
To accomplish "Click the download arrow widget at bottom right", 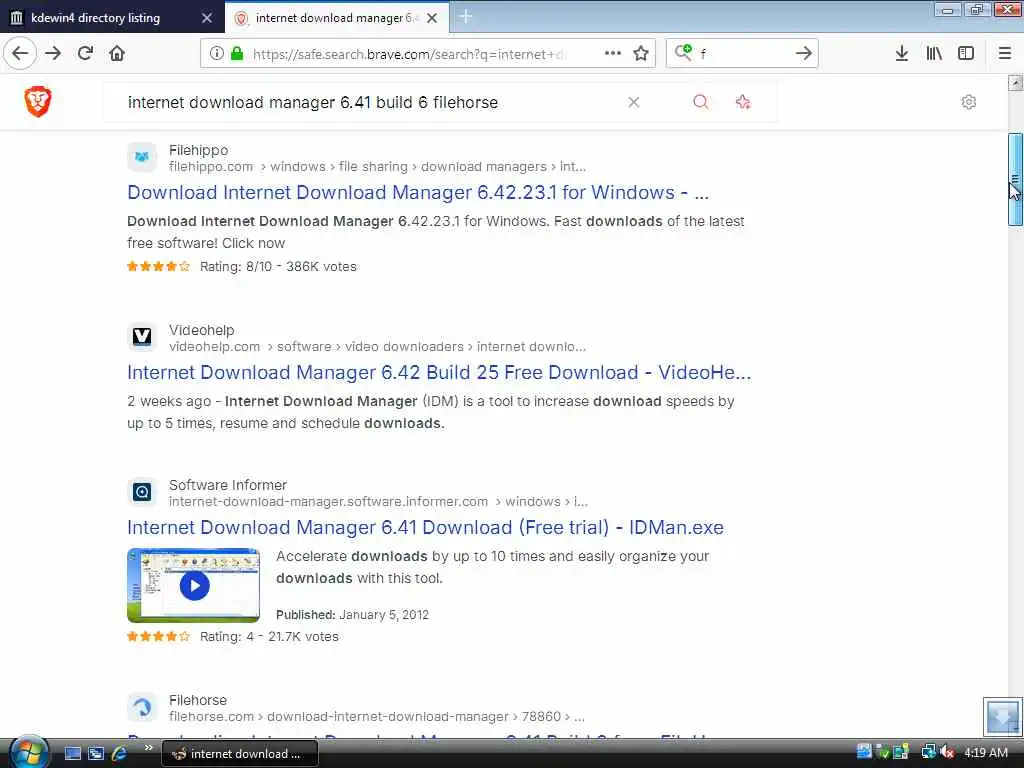I will pyautogui.click(x=1002, y=716).
